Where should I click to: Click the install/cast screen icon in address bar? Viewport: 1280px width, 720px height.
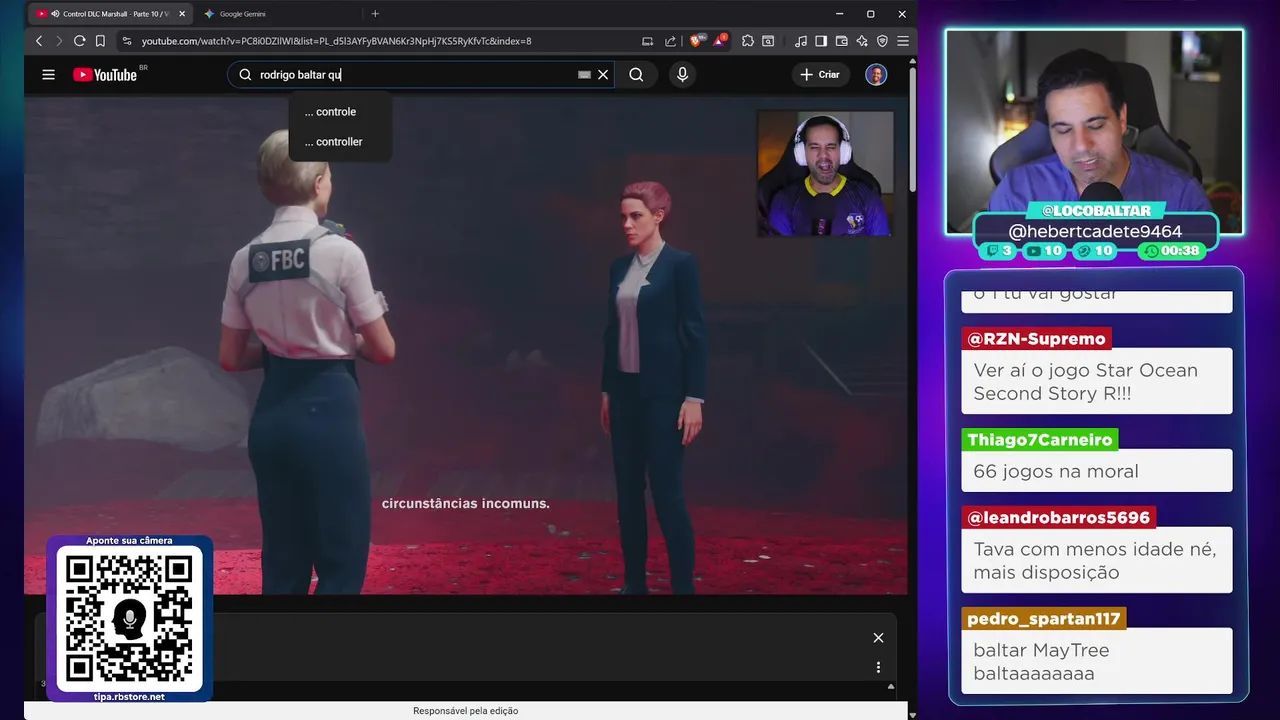coord(647,41)
